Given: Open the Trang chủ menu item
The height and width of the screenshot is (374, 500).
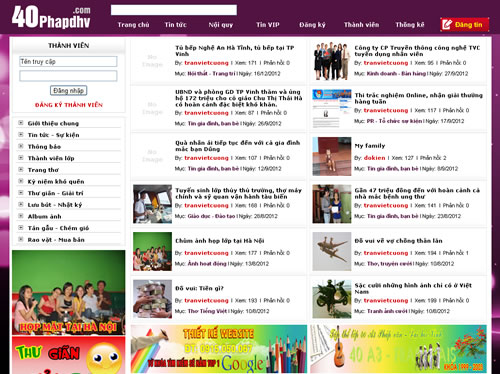Looking at the screenshot, I should coord(133,25).
